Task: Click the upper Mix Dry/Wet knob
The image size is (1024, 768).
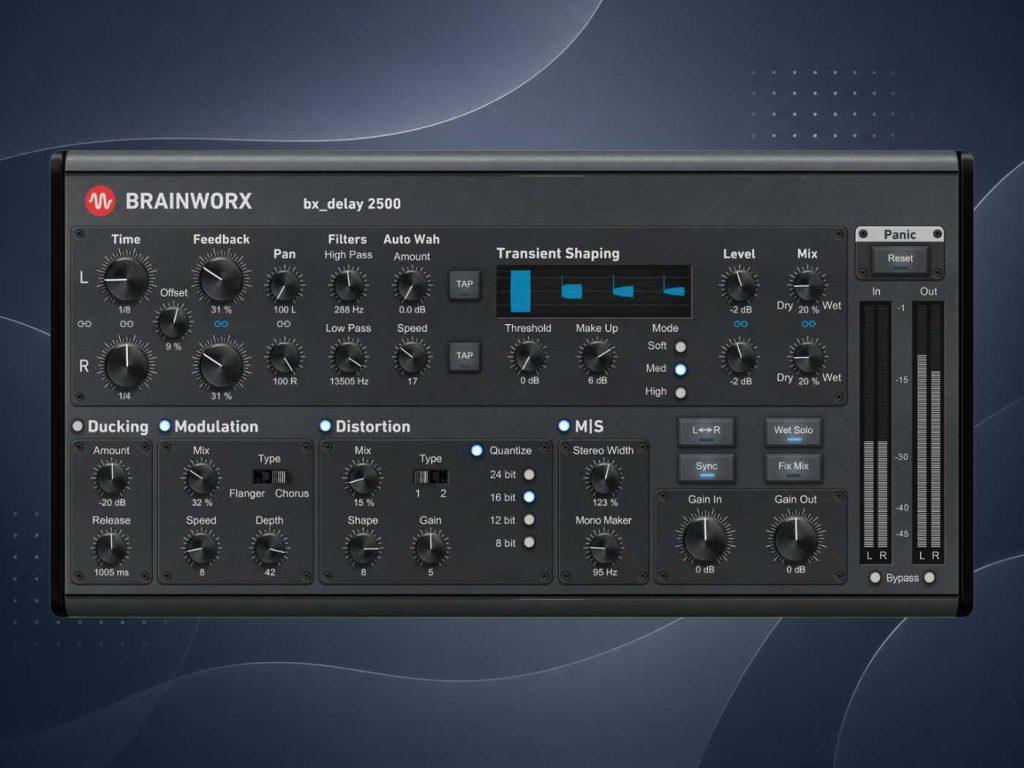Action: click(x=807, y=285)
